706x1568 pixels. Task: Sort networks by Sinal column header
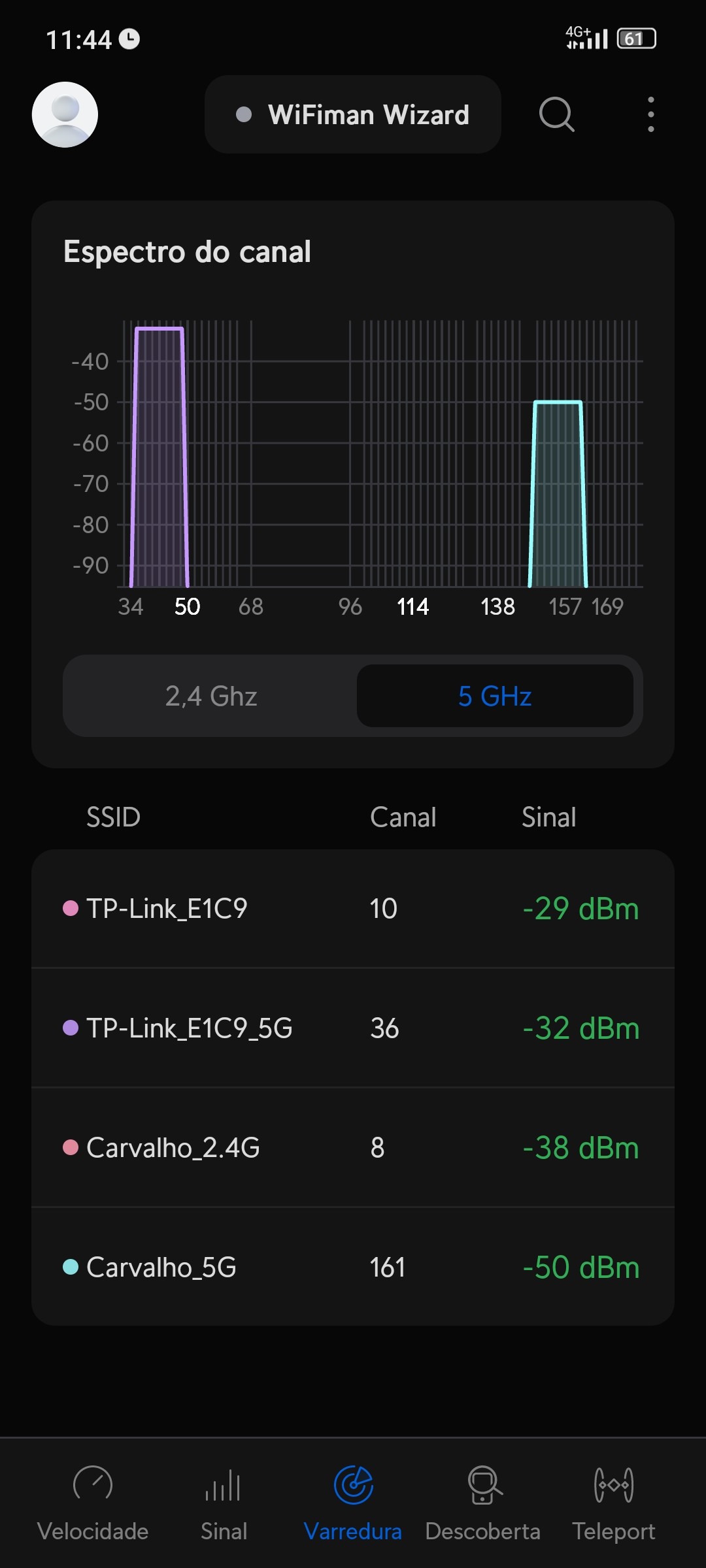click(548, 817)
